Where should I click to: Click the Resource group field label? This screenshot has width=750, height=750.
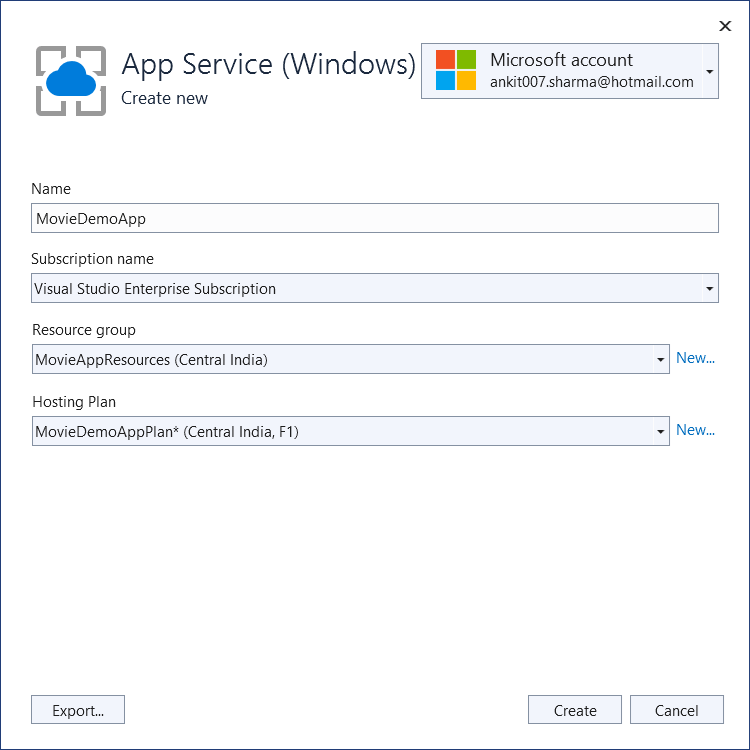tap(84, 330)
